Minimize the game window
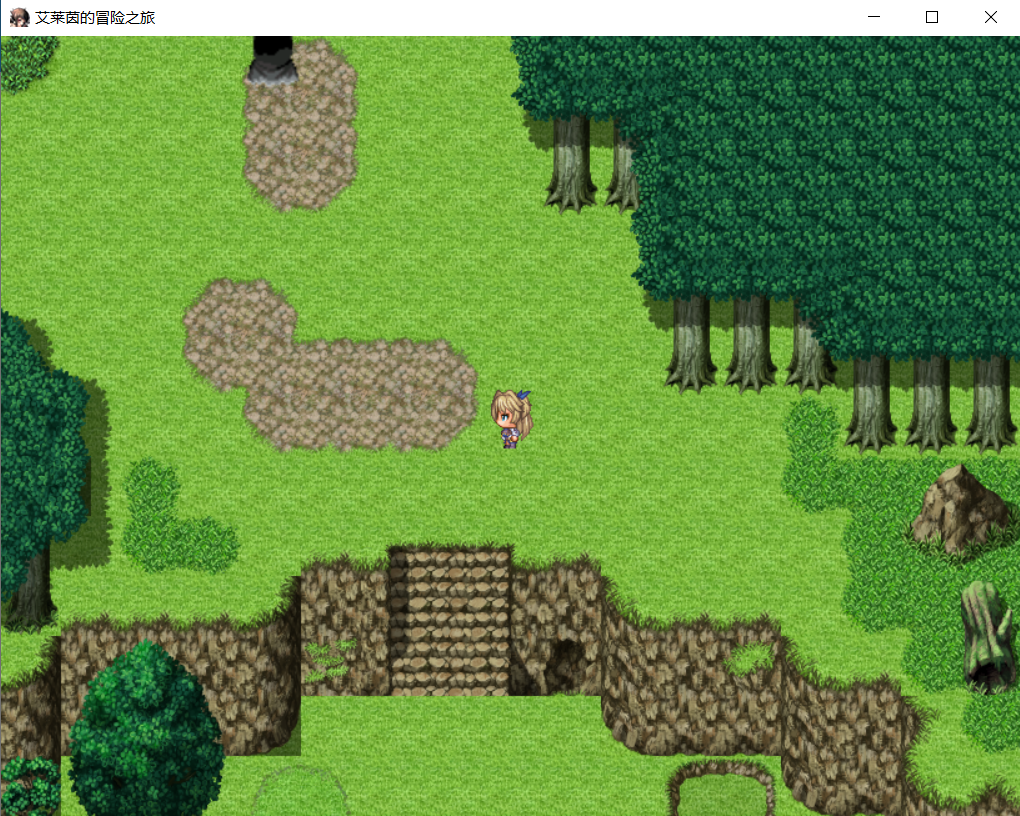The image size is (1020, 816). pos(874,18)
